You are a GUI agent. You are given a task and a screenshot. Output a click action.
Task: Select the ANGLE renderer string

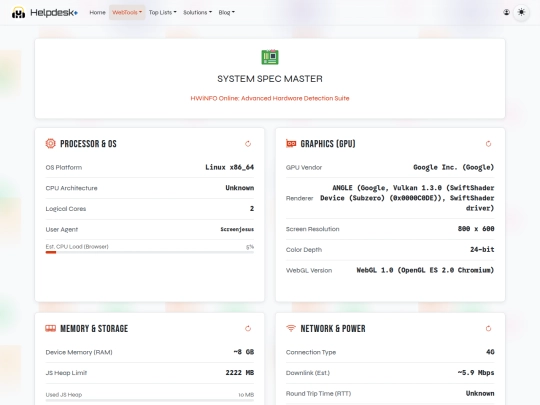407,198
